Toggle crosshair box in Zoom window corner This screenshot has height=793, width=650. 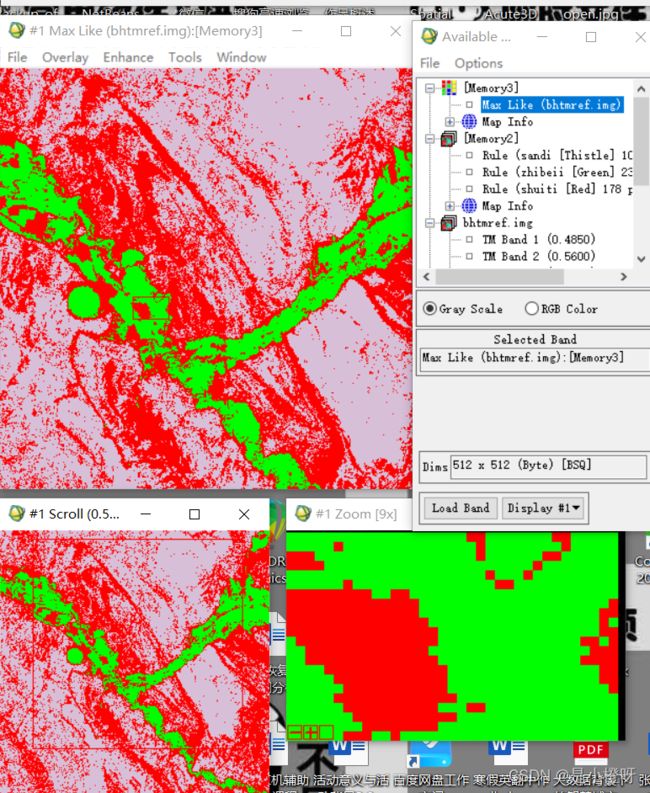326,731
